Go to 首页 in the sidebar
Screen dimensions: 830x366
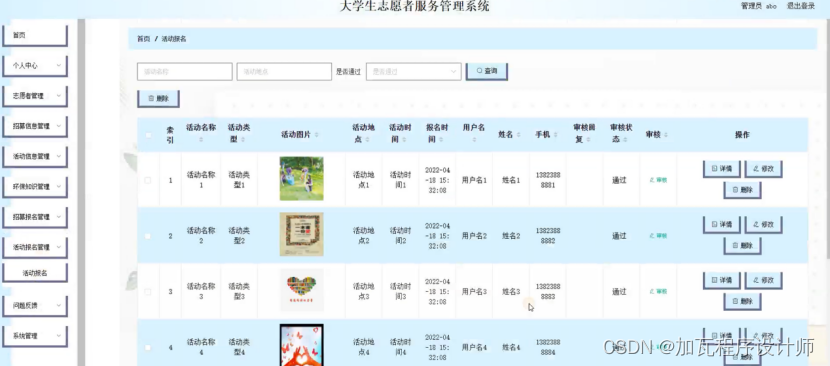tap(35, 35)
